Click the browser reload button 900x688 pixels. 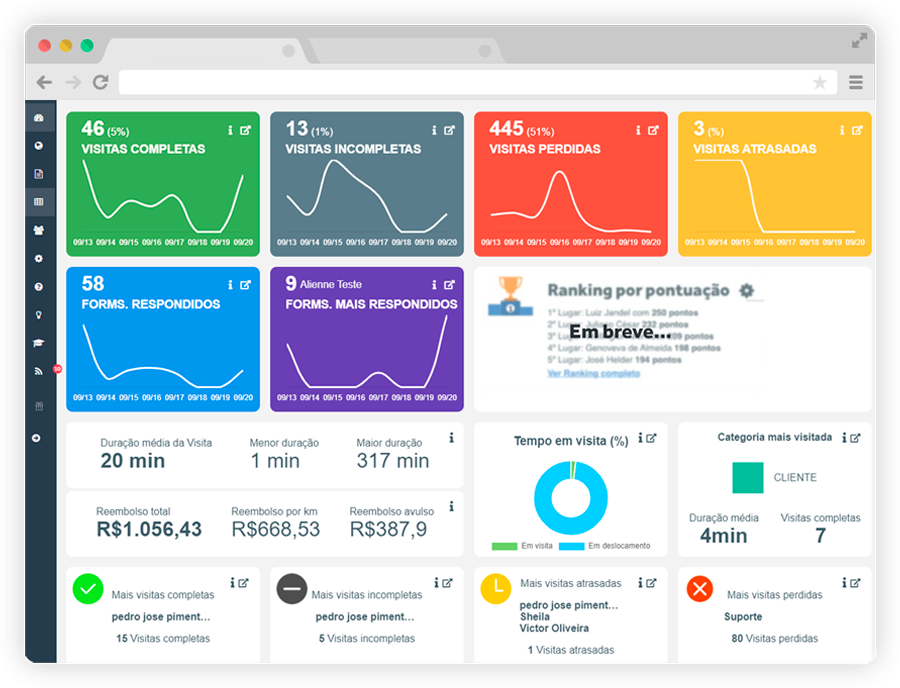click(x=99, y=82)
